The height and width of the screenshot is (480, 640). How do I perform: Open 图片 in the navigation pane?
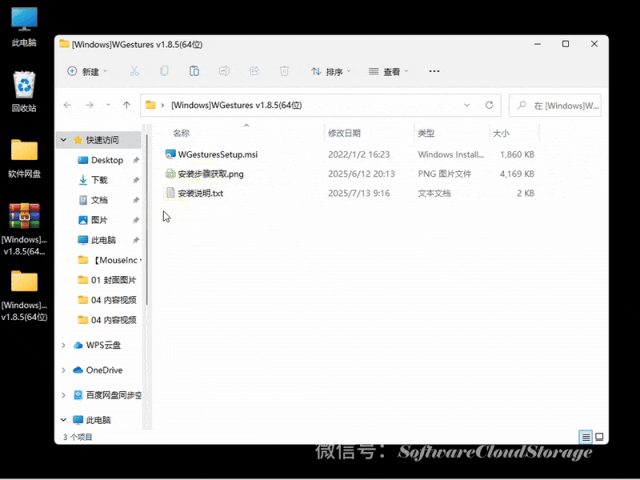click(100, 220)
